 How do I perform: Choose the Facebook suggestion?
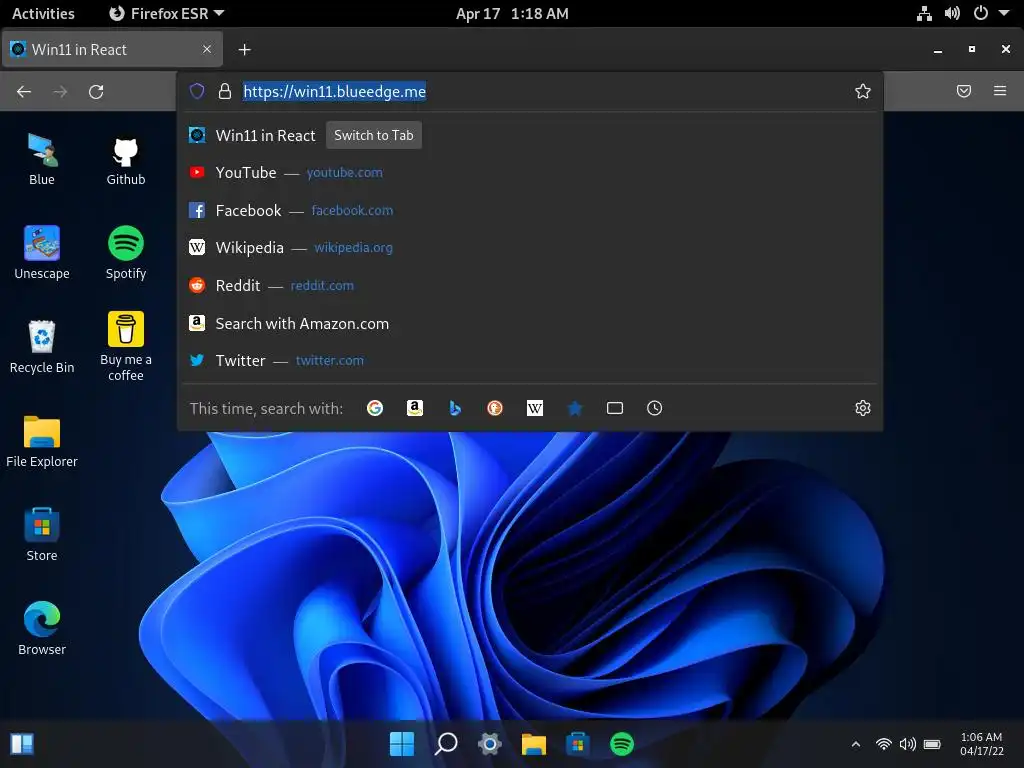[x=530, y=210]
